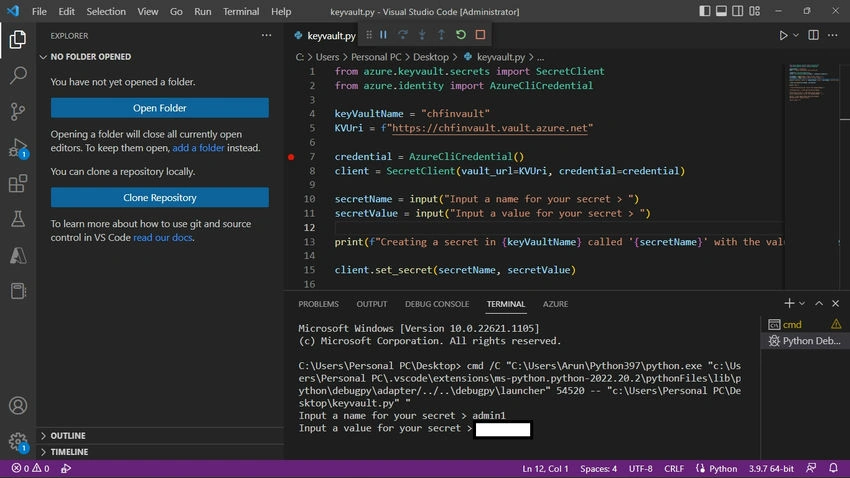Open the Testing beaker icon

tap(17, 219)
